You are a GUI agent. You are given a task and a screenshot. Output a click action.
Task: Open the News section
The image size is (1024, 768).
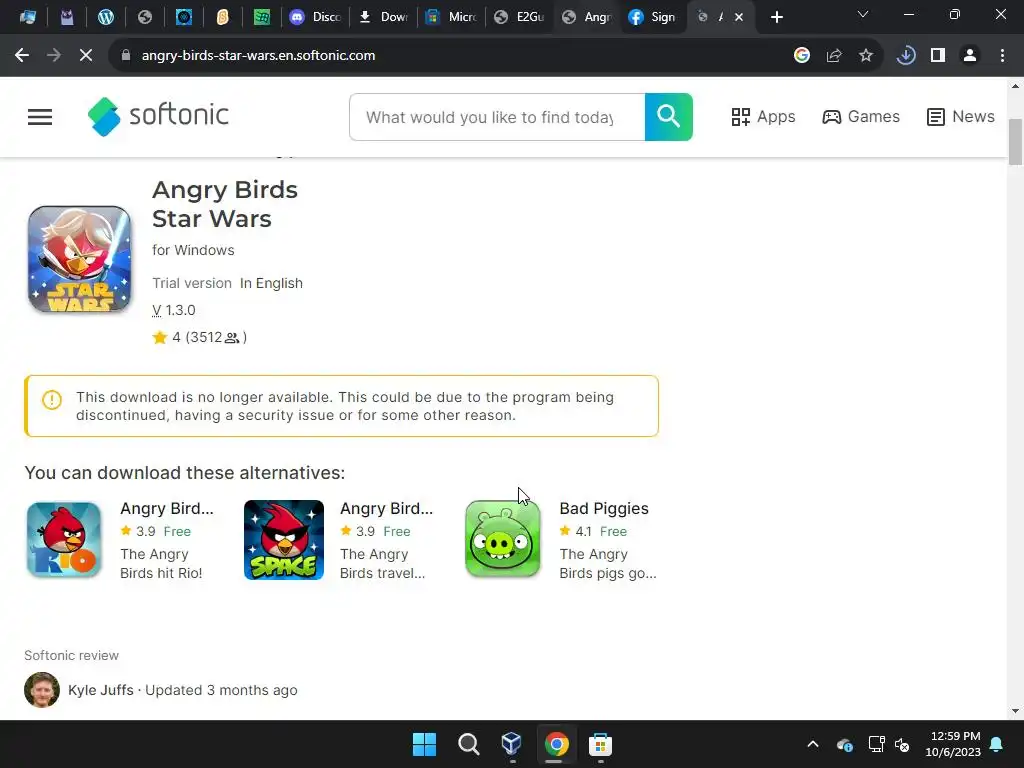pos(961,117)
